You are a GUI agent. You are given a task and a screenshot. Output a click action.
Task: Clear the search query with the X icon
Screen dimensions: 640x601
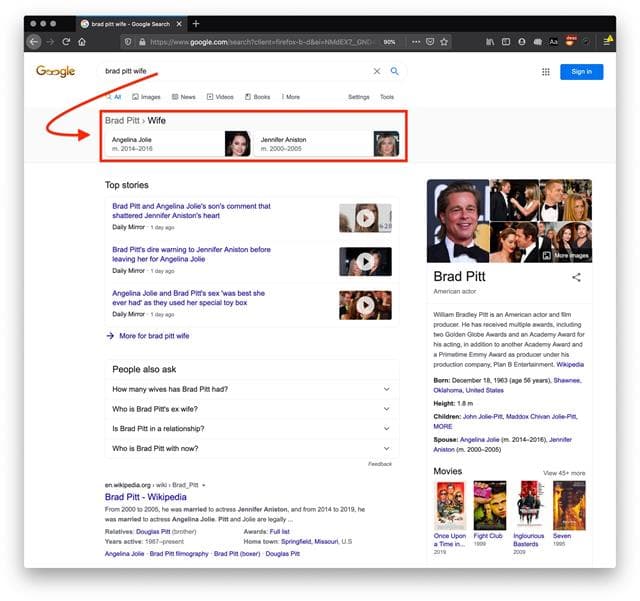tap(377, 71)
